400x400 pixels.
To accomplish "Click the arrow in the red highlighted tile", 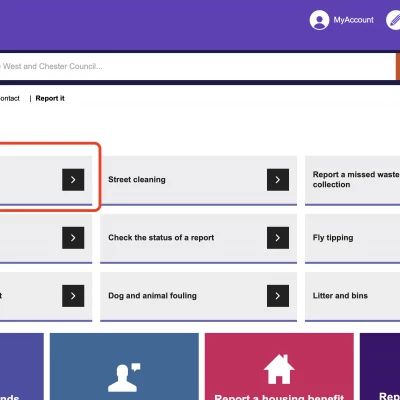I will [x=73, y=180].
